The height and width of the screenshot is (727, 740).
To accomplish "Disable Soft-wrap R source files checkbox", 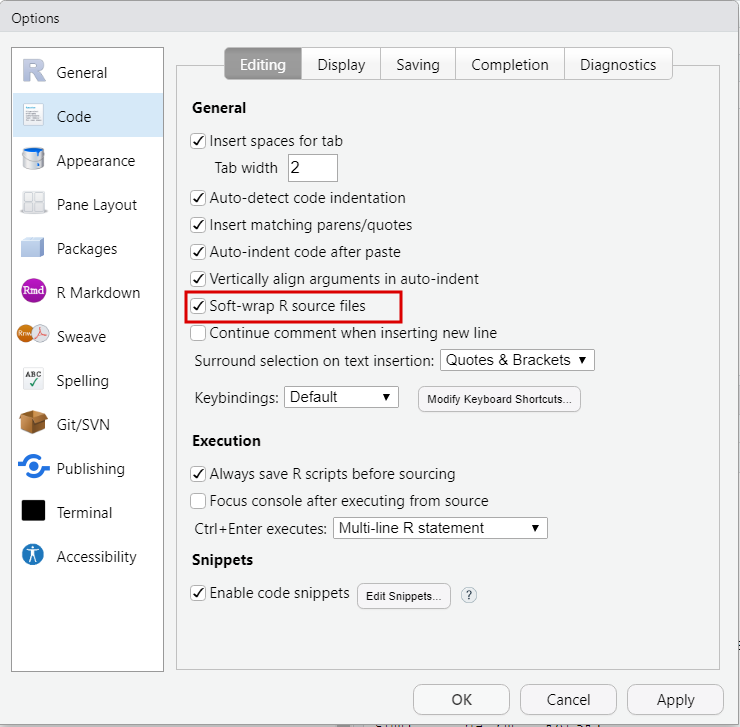I will coord(198,306).
